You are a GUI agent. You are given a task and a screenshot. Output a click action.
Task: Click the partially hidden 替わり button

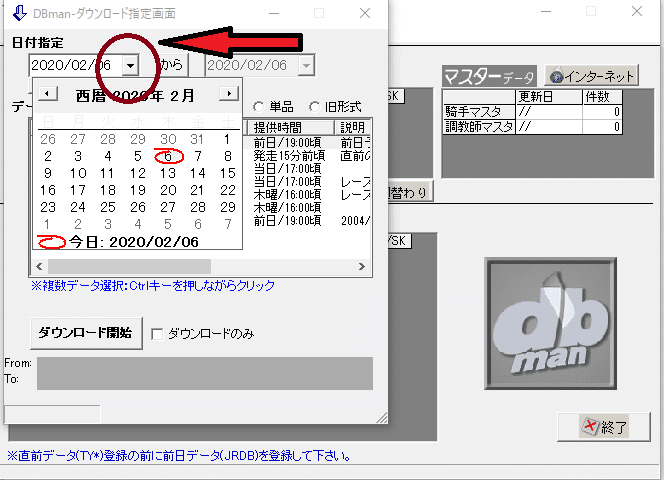(409, 192)
